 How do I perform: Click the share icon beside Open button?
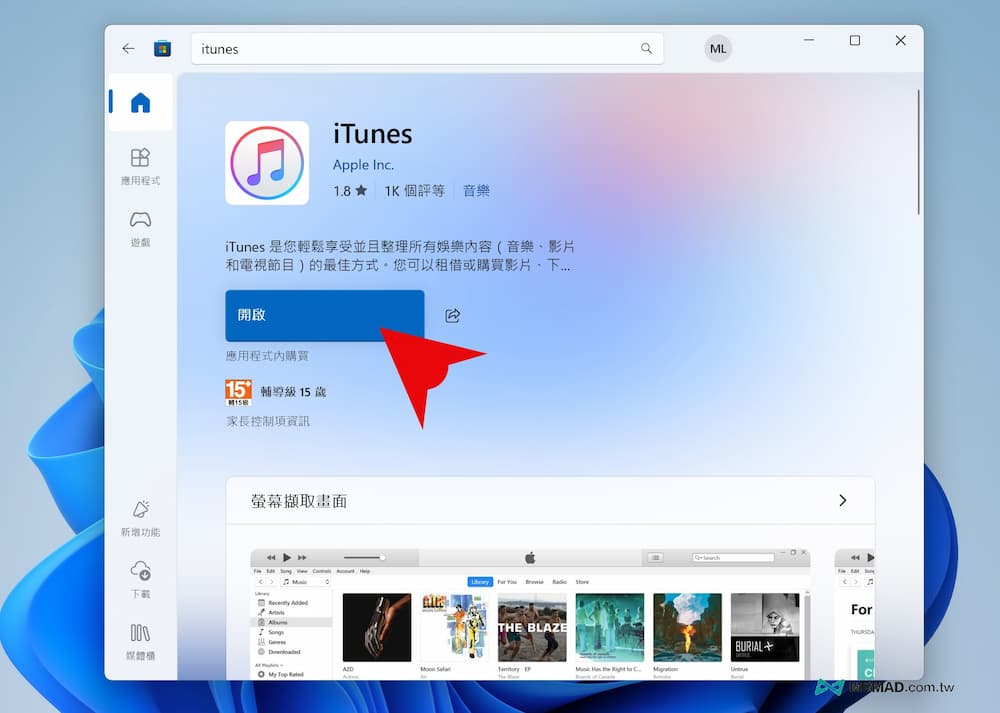pos(452,316)
